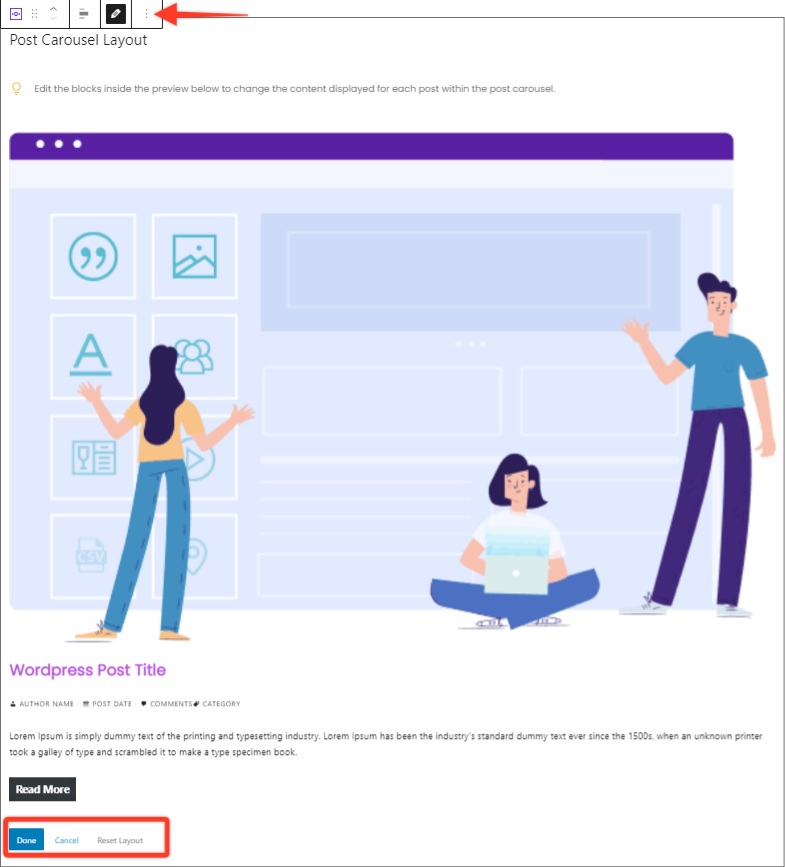Viewport: 785px width, 867px height.
Task: Click the Read More button
Action: pyautogui.click(x=43, y=789)
